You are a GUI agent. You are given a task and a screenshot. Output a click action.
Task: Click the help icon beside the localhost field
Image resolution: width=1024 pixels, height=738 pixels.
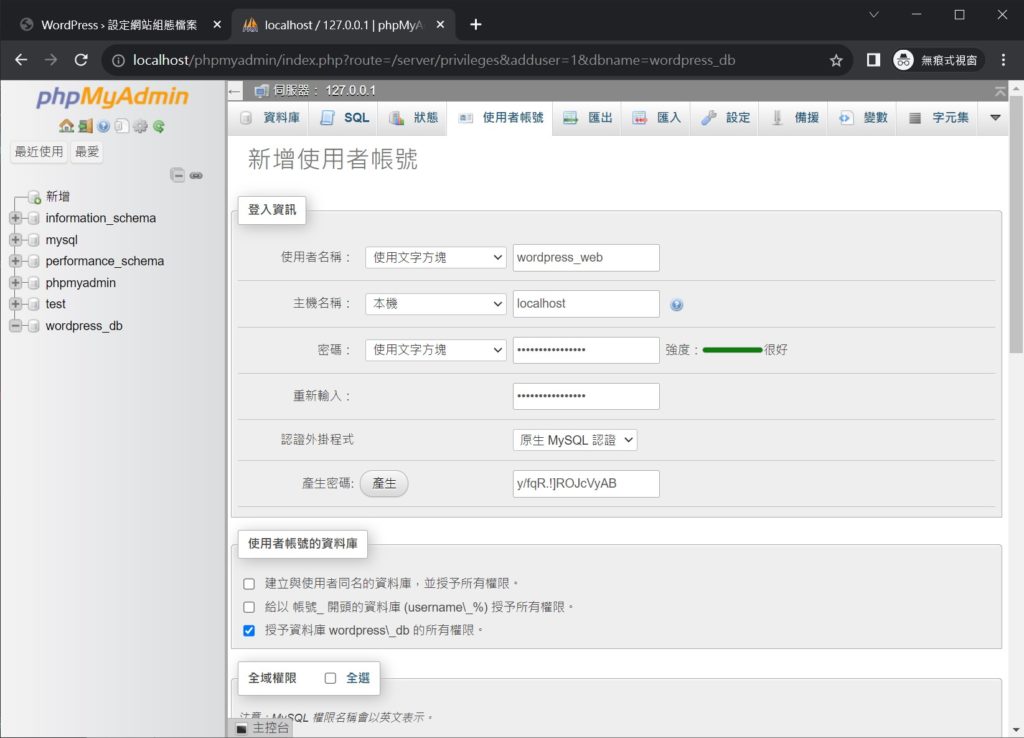pyautogui.click(x=677, y=305)
